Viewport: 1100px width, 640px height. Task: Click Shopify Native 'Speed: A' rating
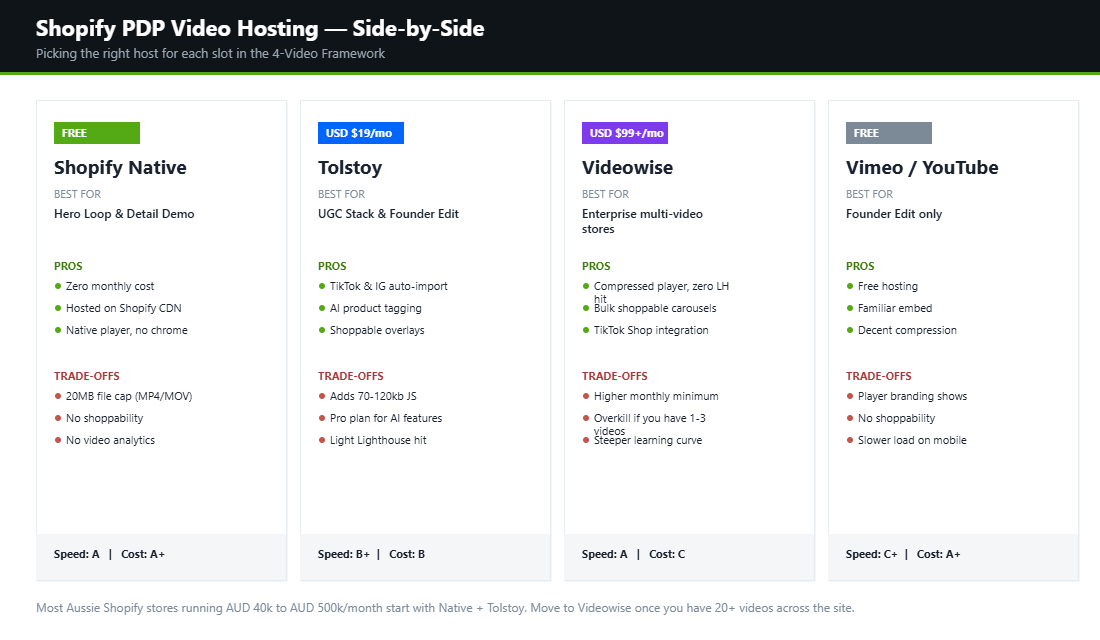pyautogui.click(x=76, y=554)
